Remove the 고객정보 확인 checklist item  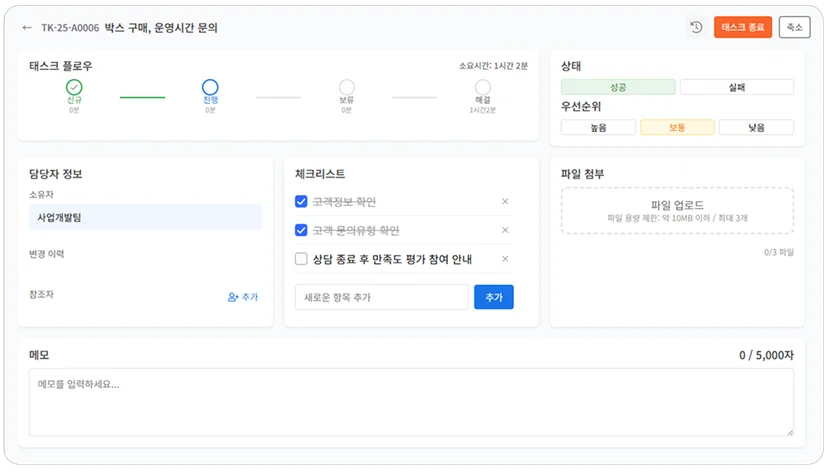coord(505,202)
